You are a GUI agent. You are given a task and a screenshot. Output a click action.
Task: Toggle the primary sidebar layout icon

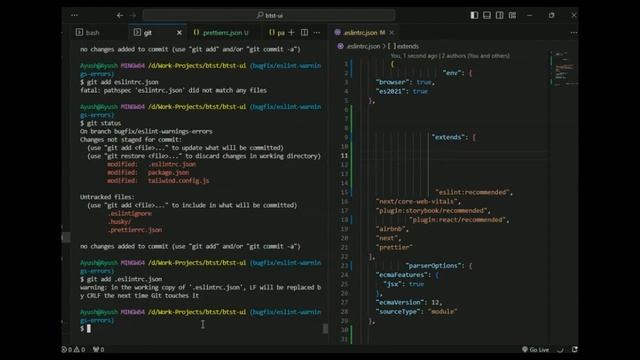coord(474,15)
